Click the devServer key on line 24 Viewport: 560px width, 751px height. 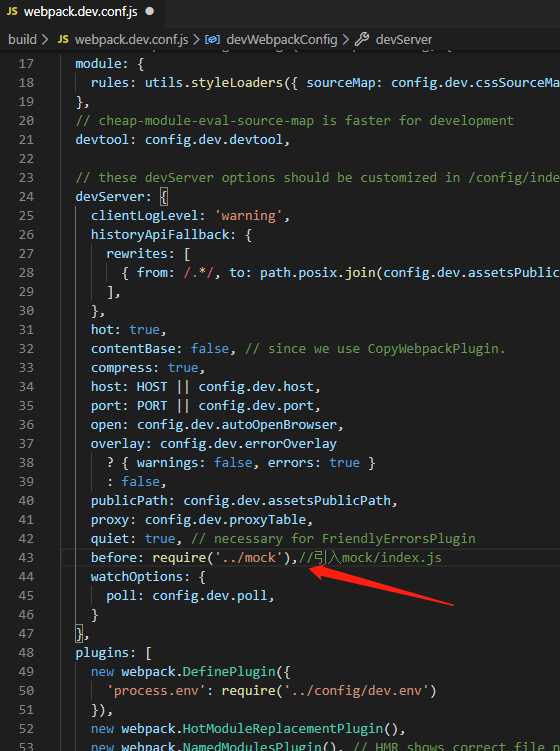pyautogui.click(x=110, y=196)
